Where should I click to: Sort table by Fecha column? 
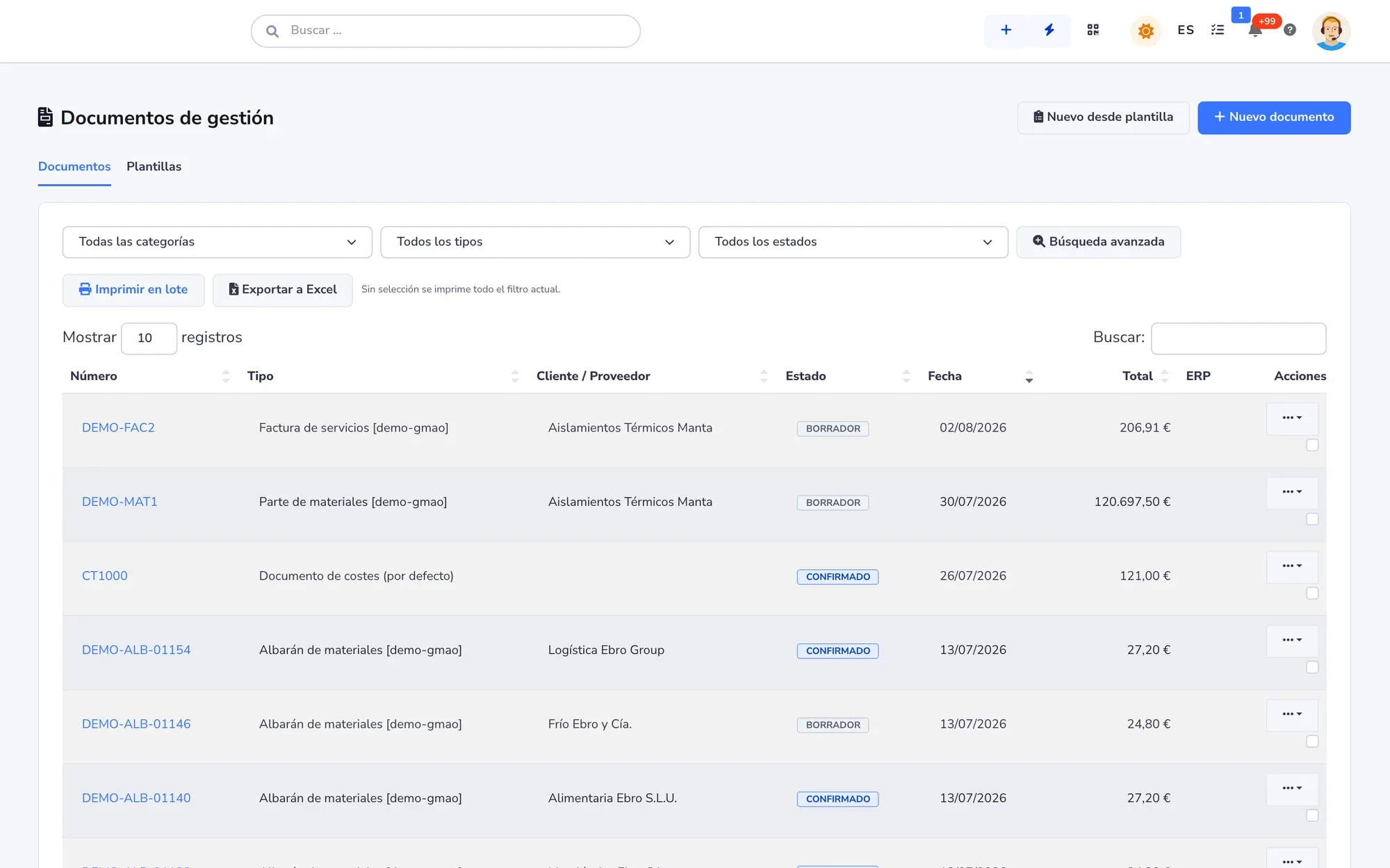[980, 376]
